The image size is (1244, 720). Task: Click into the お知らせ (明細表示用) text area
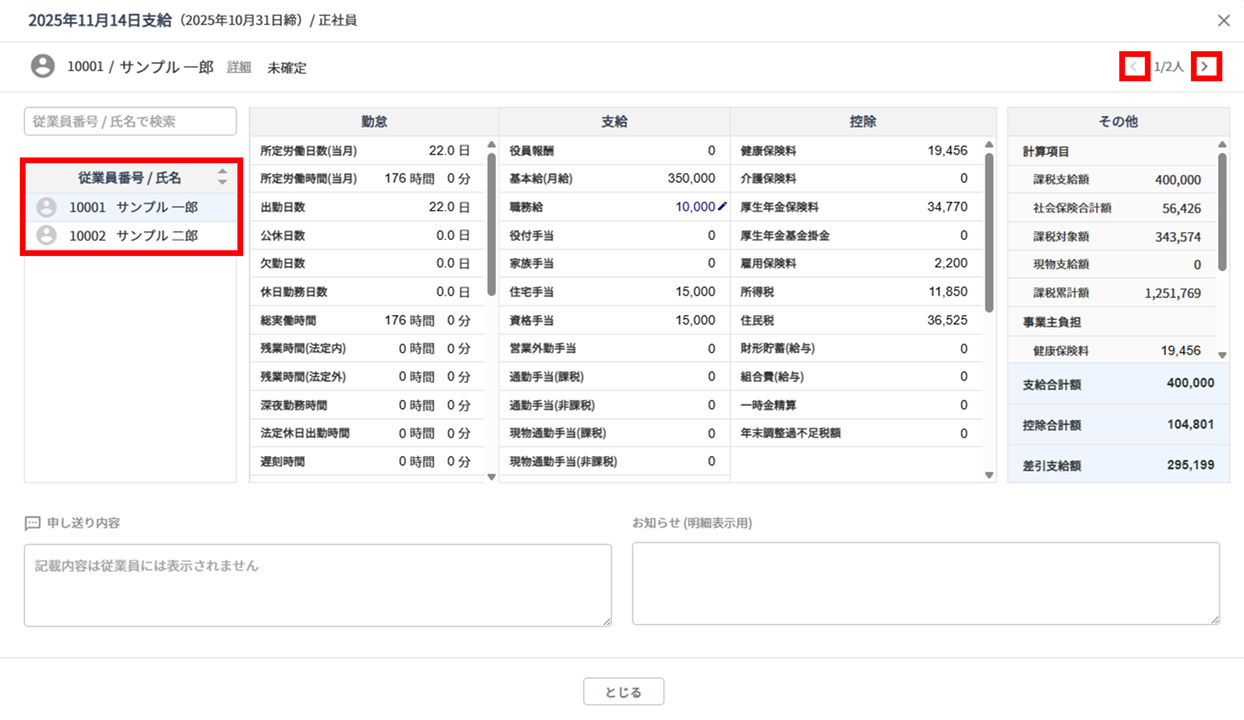click(925, 583)
